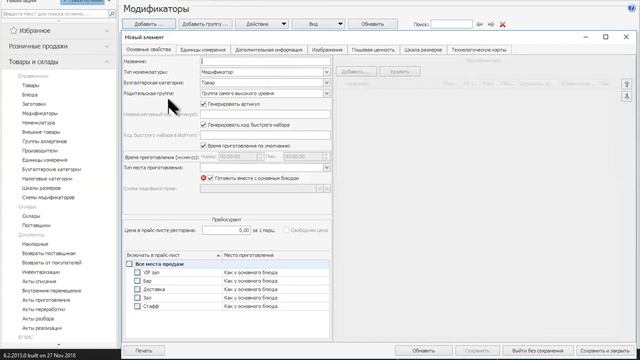
Task: Click Сохранить и закрыть button
Action: pos(605,351)
